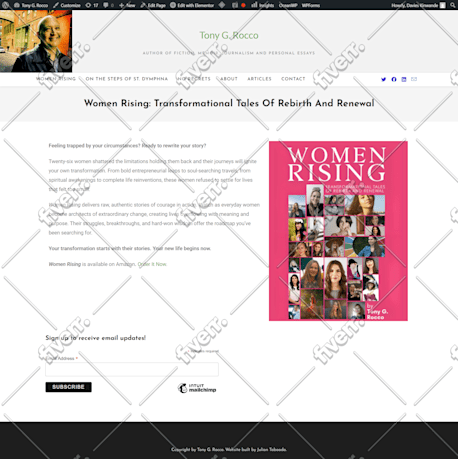Viewport: 458px width, 459px height.
Task: Click 'Sign up to receive email updates!' heading
Action: (x=96, y=338)
